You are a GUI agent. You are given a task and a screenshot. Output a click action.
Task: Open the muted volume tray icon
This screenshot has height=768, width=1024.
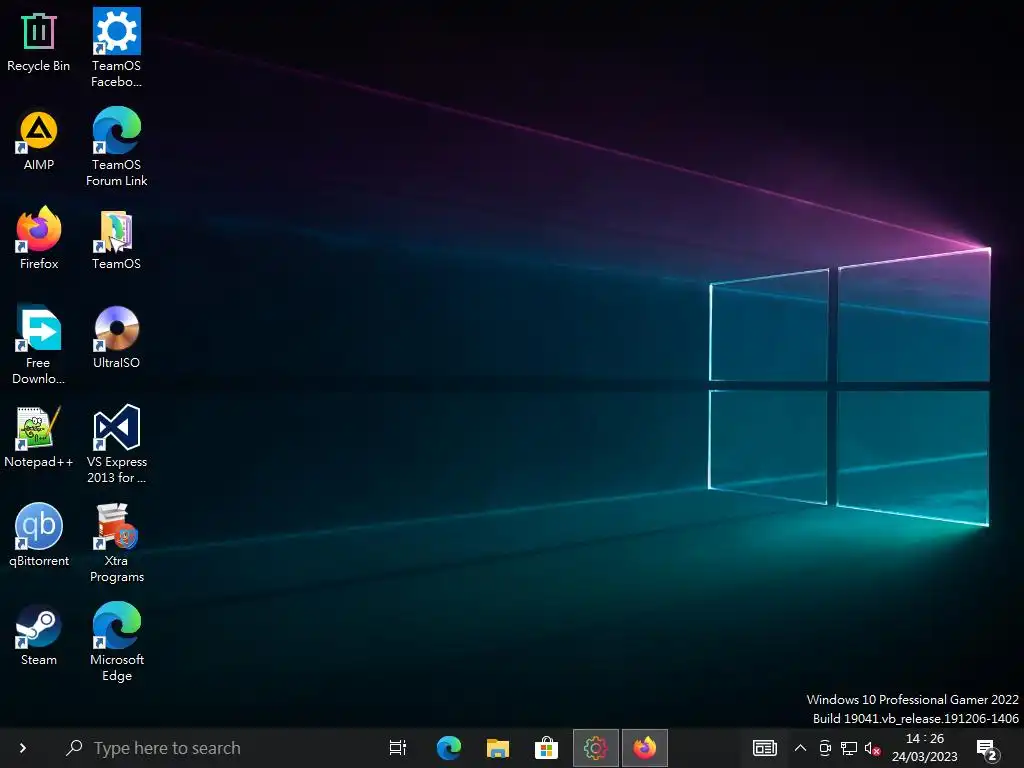pyautogui.click(x=872, y=748)
